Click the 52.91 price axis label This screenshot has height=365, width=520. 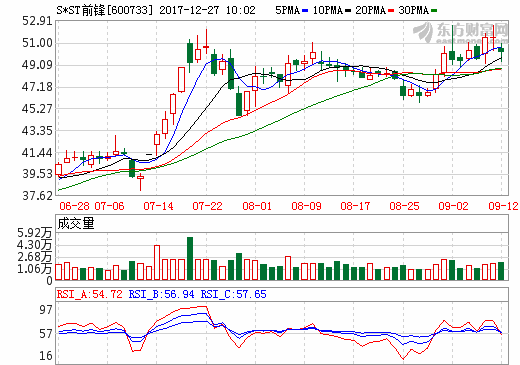click(37, 21)
